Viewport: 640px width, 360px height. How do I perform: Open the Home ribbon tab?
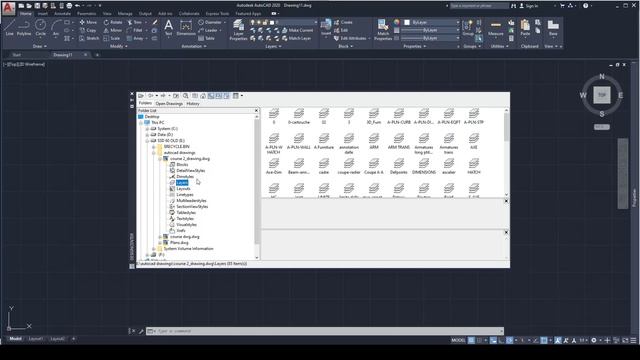(x=25, y=13)
